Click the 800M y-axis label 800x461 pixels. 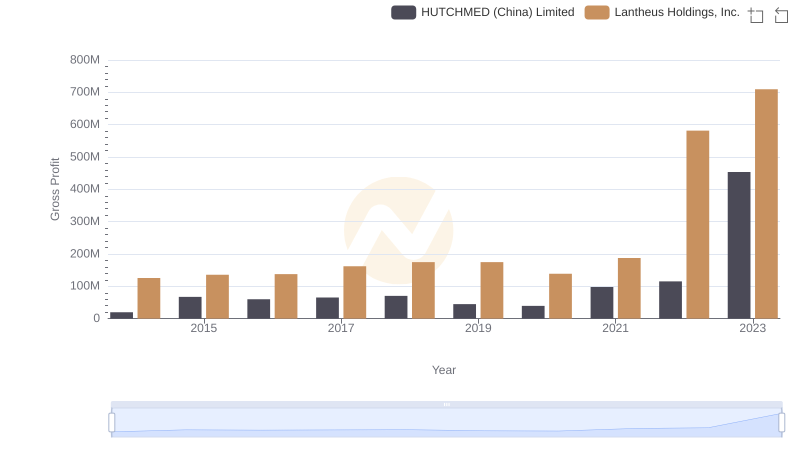[85, 60]
